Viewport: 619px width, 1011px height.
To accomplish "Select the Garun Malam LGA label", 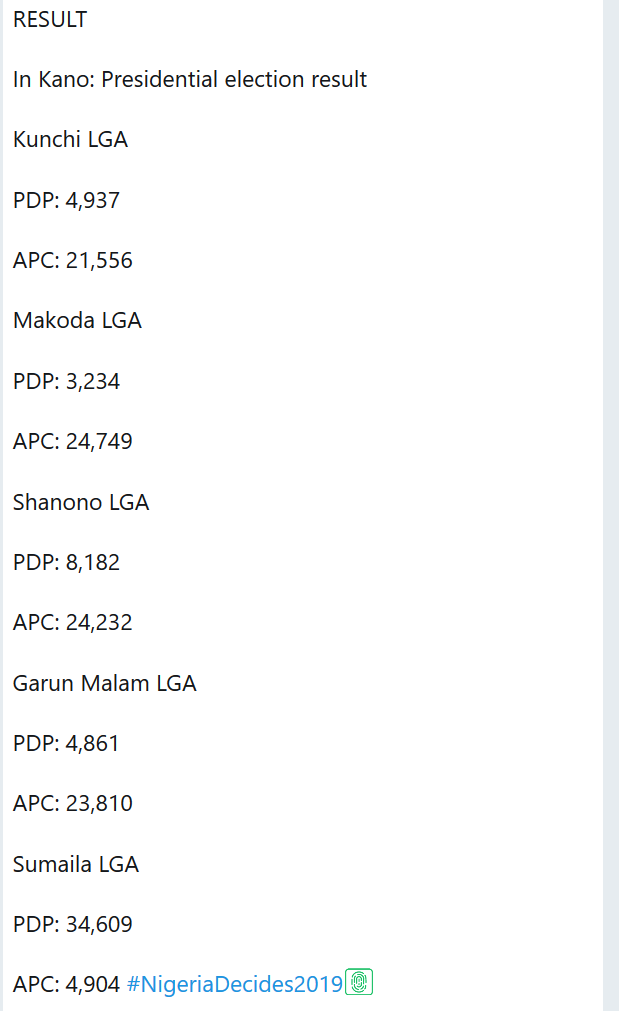I will (104, 683).
